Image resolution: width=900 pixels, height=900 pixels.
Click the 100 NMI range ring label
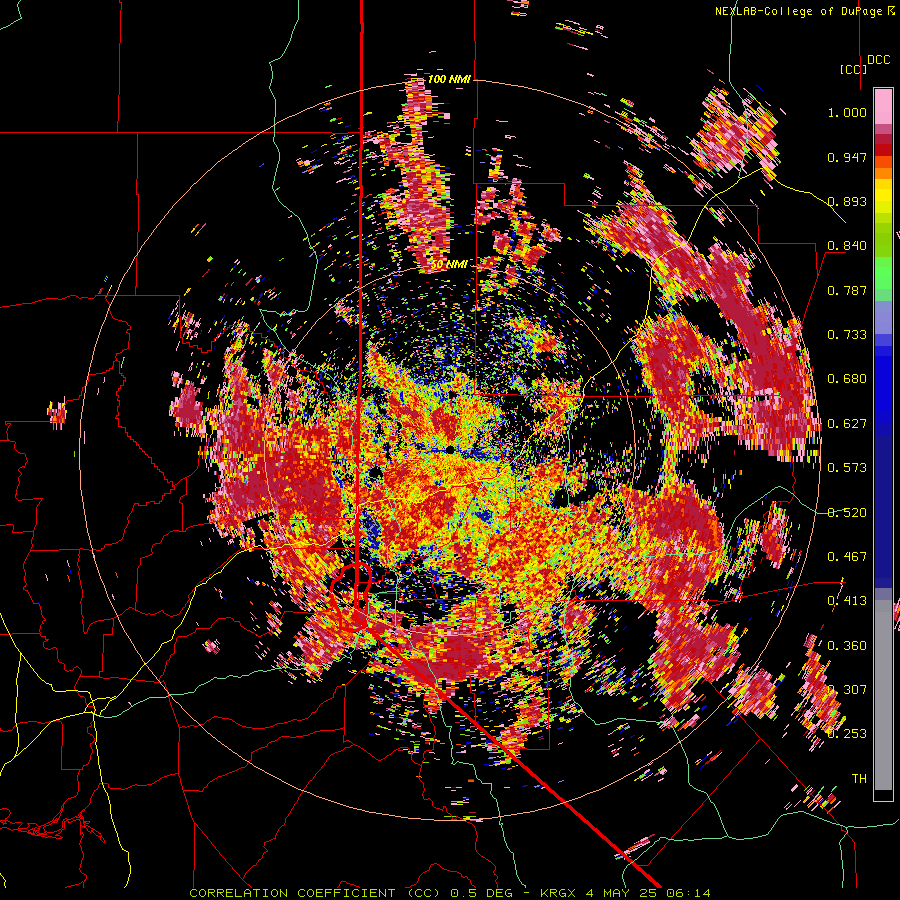tap(449, 79)
